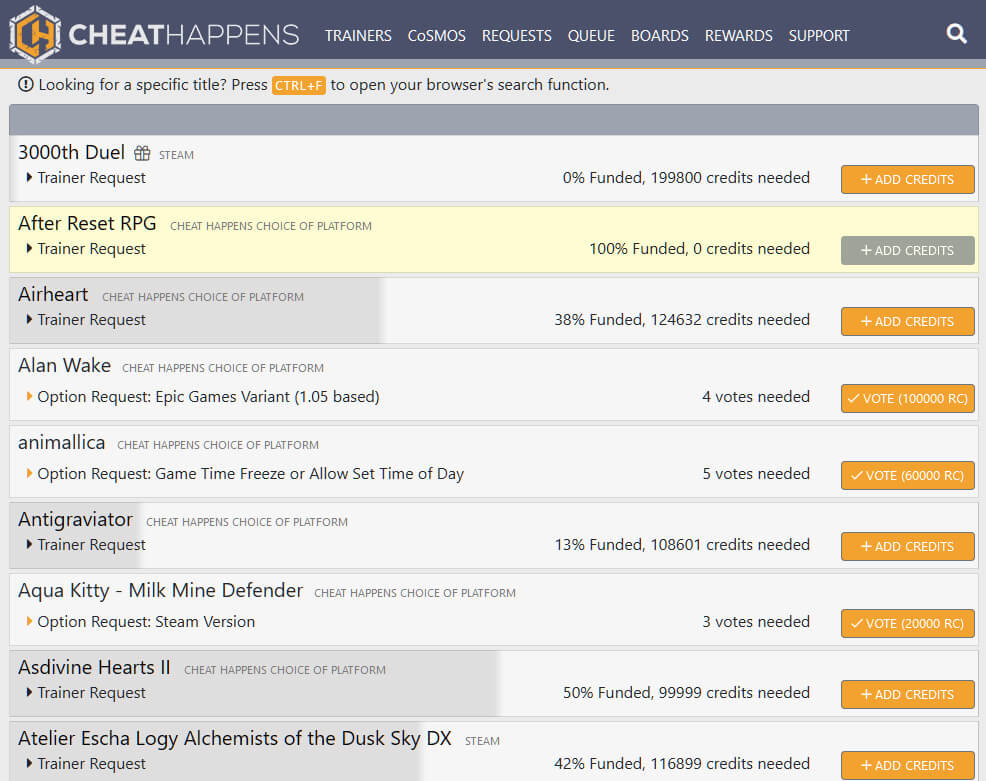Open Aqua Kitty - Milk Mine Defender title
The height and width of the screenshot is (781, 986).
click(x=161, y=591)
